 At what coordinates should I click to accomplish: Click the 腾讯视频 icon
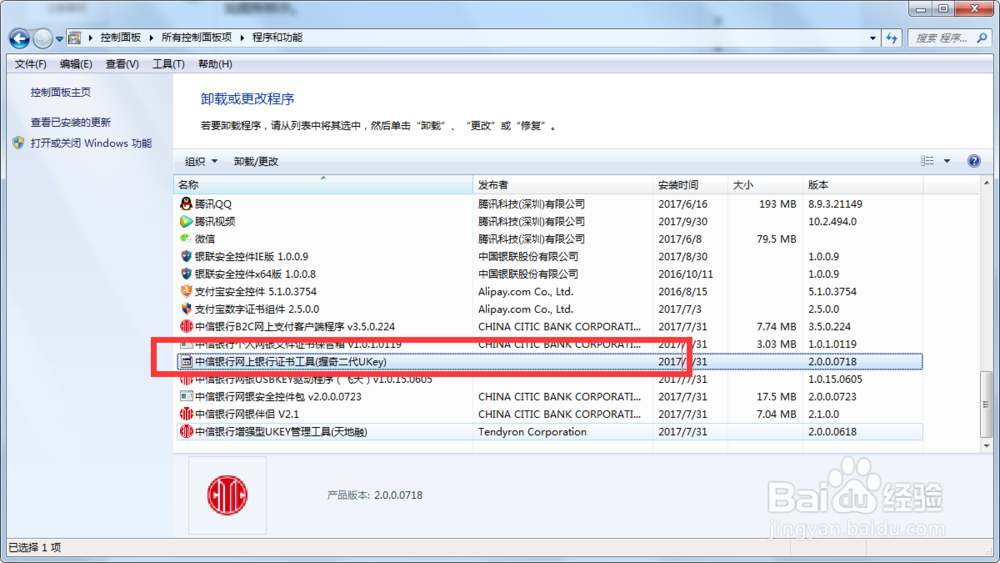point(186,221)
